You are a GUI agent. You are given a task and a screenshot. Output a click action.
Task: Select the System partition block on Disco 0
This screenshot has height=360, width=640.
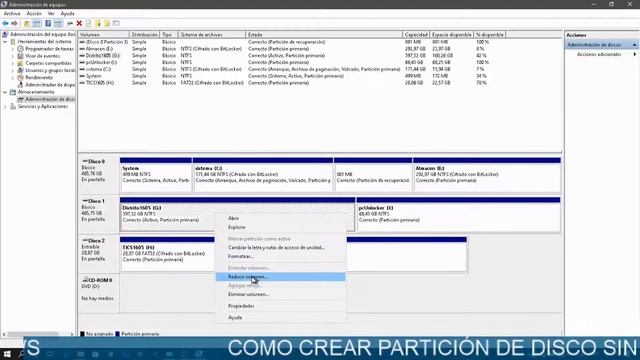coord(156,175)
